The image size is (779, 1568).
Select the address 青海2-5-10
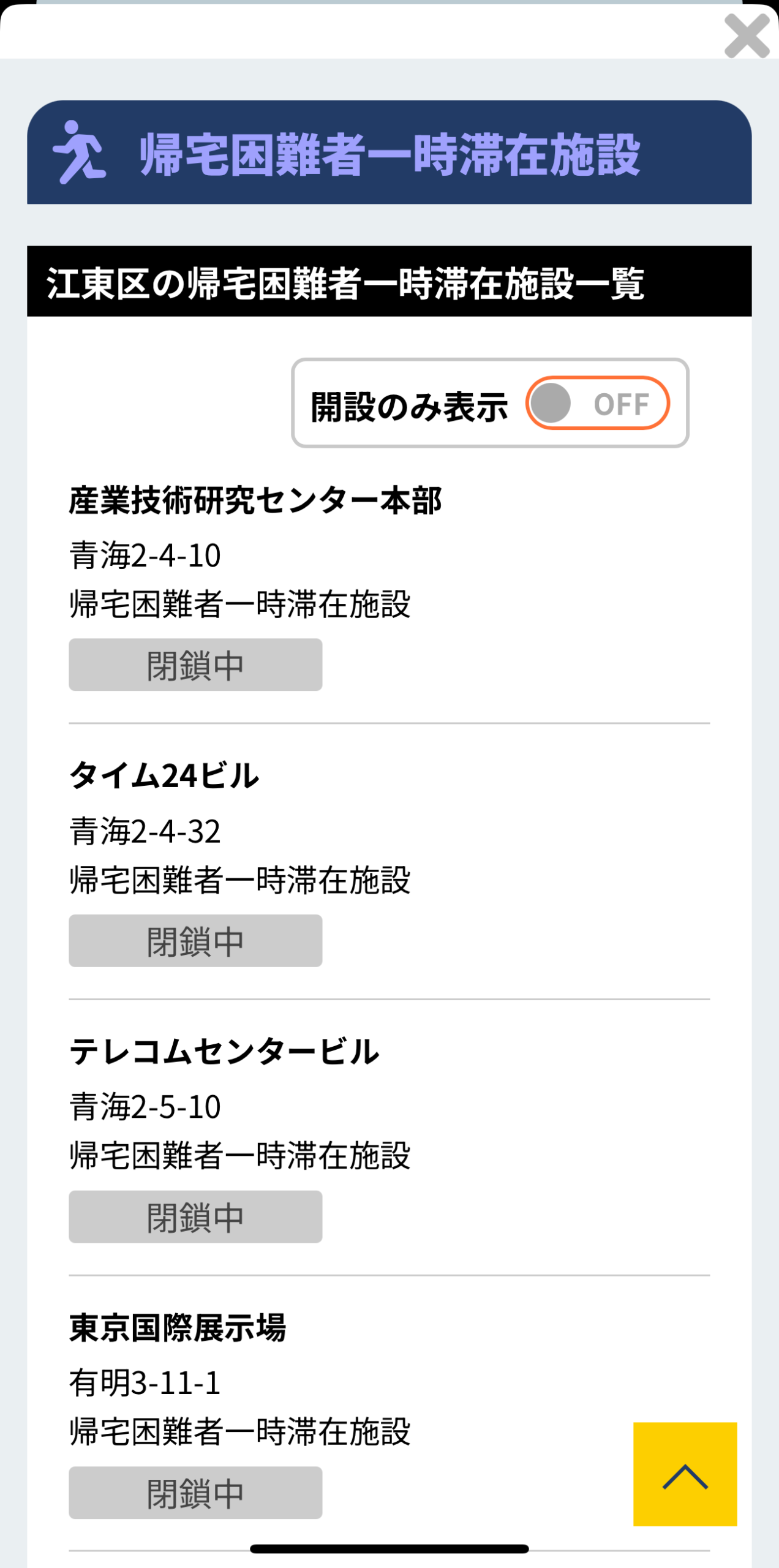(145, 1107)
